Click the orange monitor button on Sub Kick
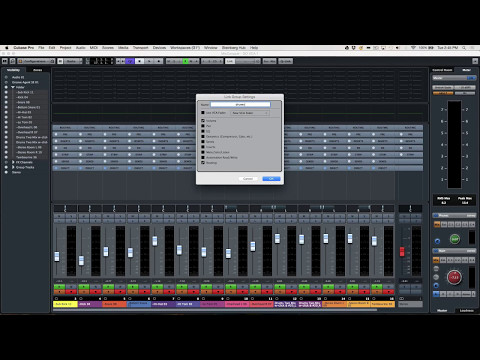Viewport: 480px width, 360px height. point(59,292)
